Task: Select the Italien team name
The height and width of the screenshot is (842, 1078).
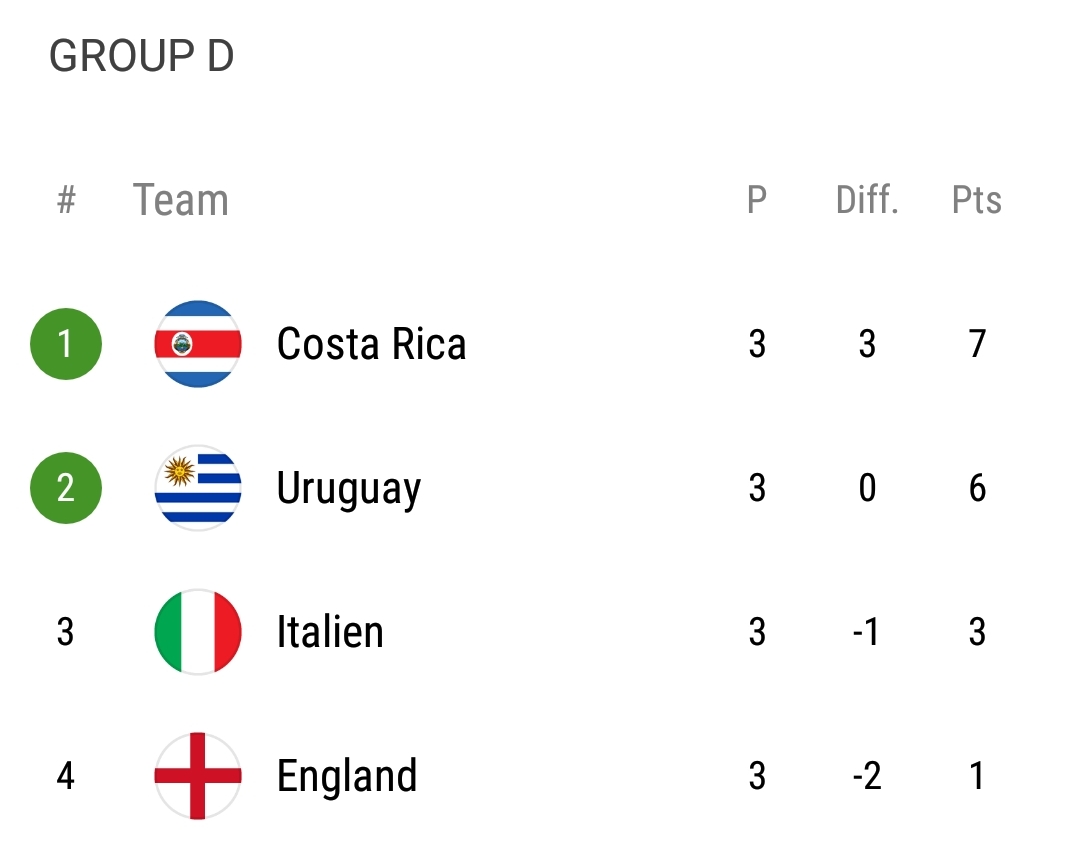Action: click(x=330, y=632)
